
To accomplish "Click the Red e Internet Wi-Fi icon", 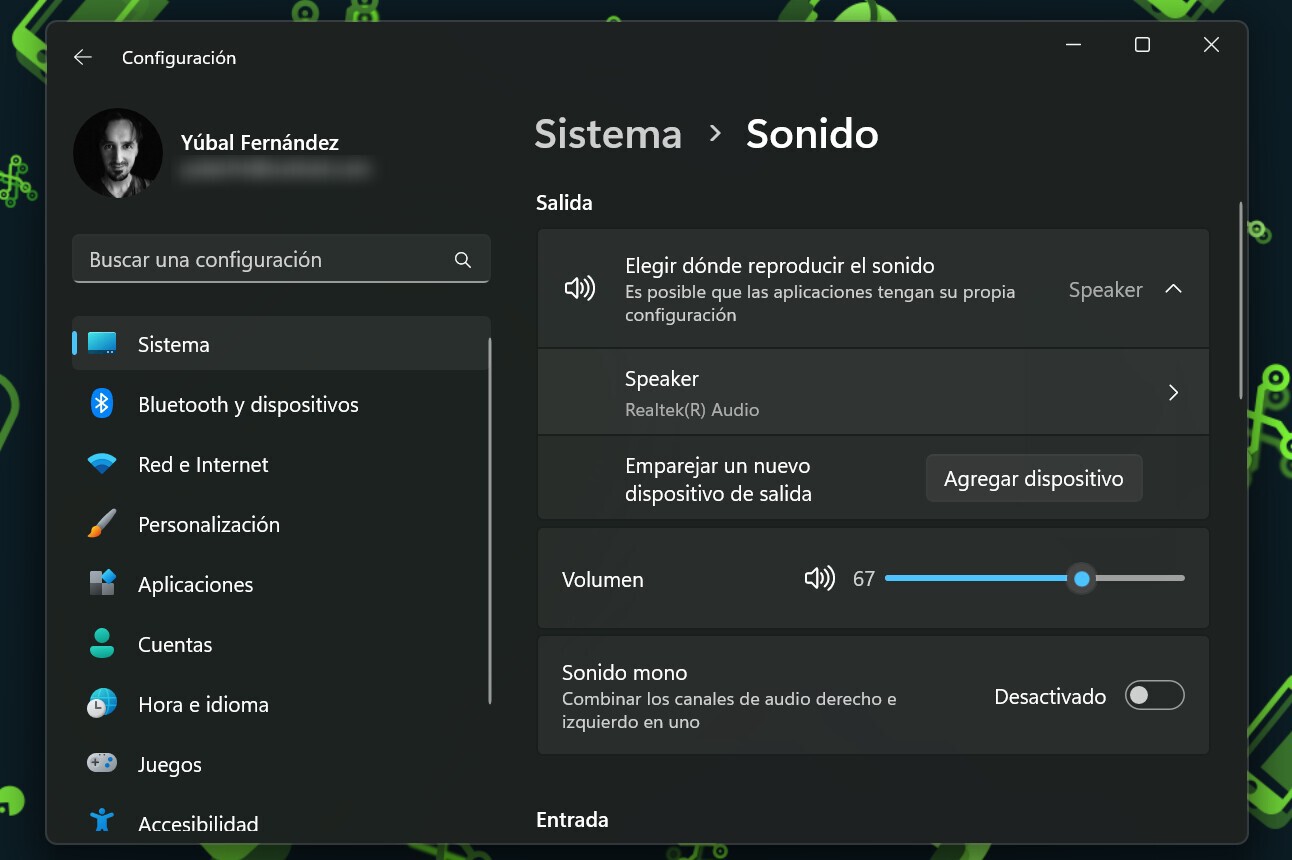I will (x=101, y=464).
